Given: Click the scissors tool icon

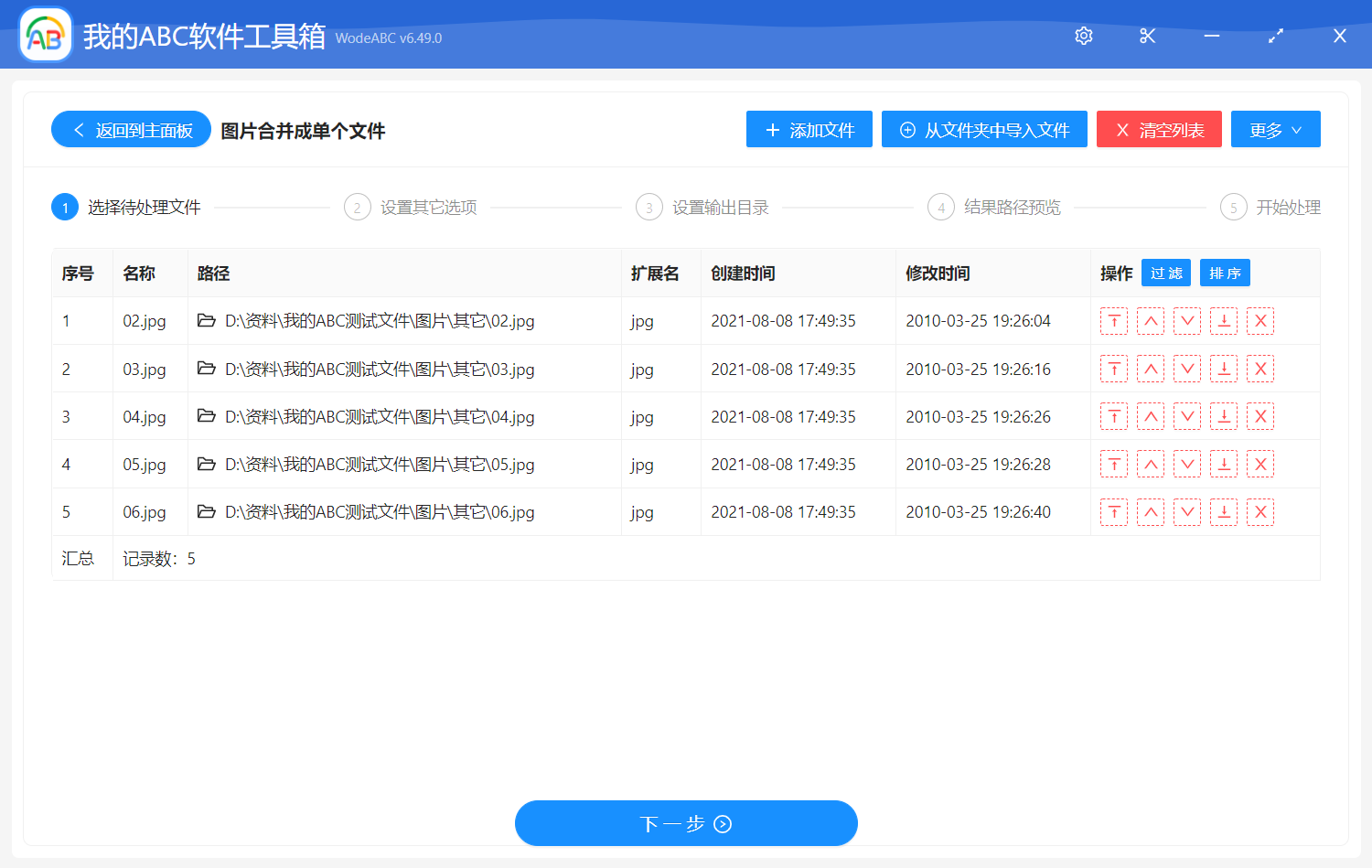Looking at the screenshot, I should pos(1147,36).
